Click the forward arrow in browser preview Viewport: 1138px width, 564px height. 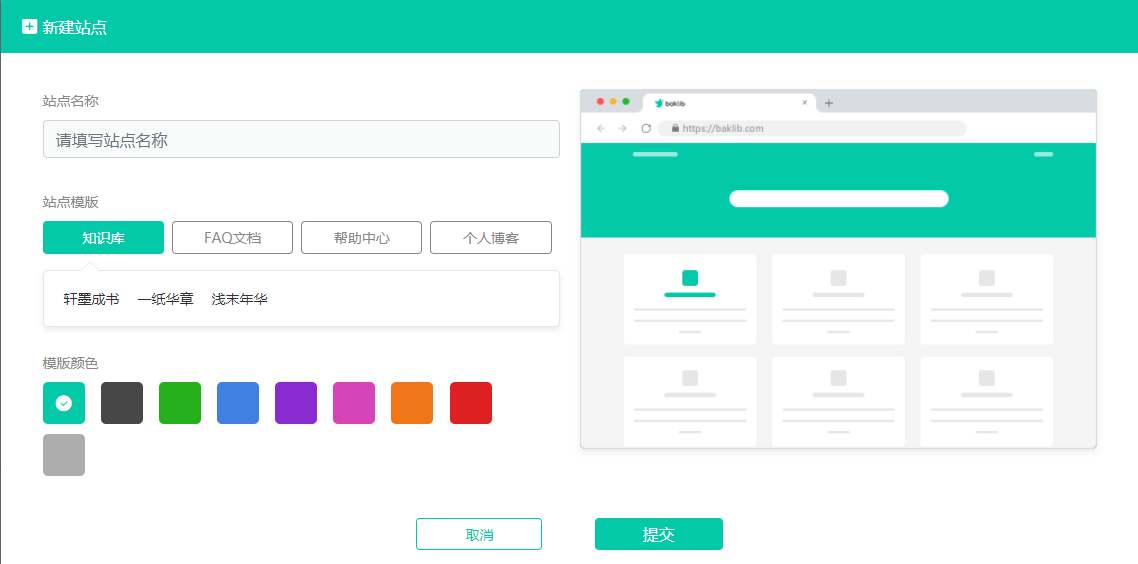point(622,128)
